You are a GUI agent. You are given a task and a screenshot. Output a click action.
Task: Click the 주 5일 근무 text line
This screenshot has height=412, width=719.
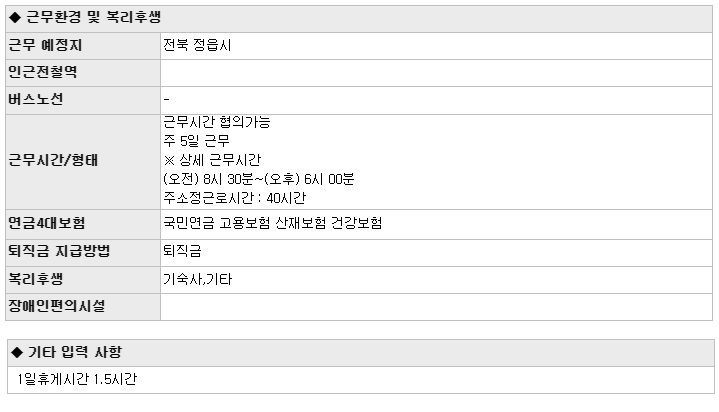click(196, 141)
